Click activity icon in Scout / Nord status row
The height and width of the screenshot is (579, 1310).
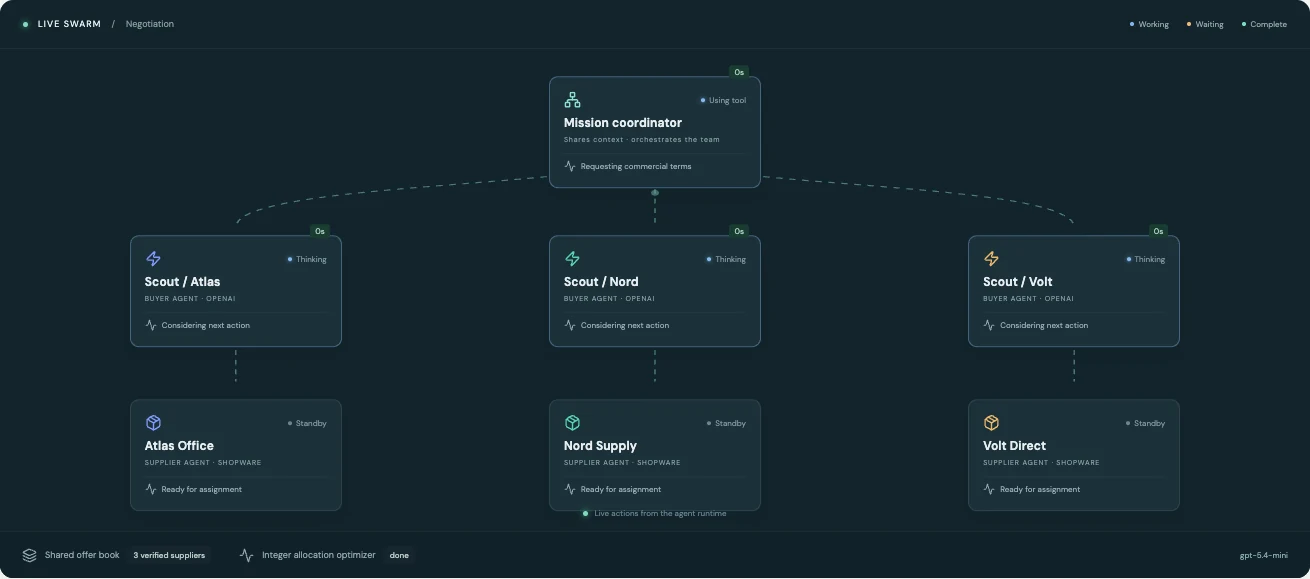click(x=570, y=325)
